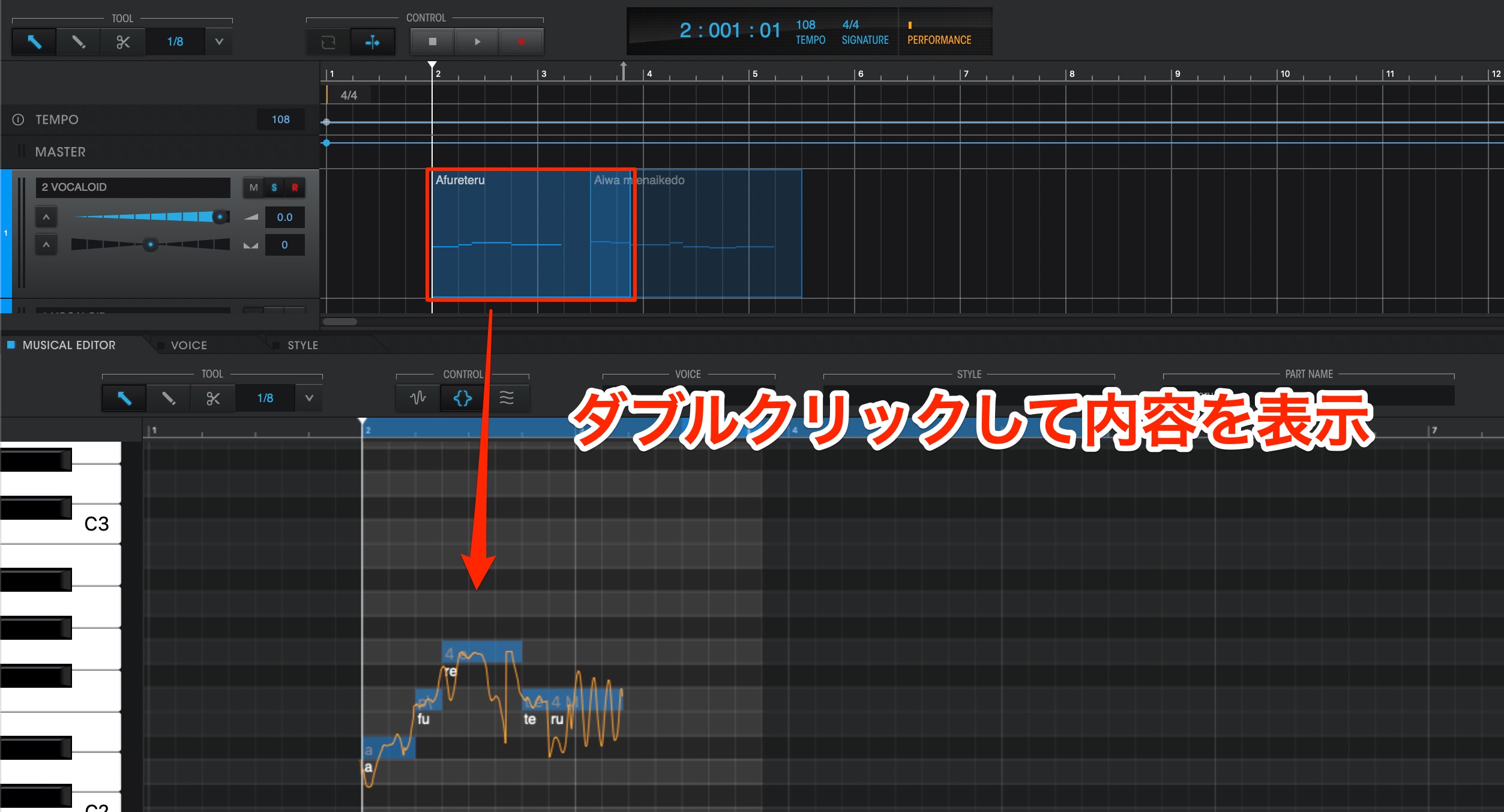The image size is (1504, 812).
Task: Toggle the loop button in the top CONTROL group
Action: tap(328, 42)
